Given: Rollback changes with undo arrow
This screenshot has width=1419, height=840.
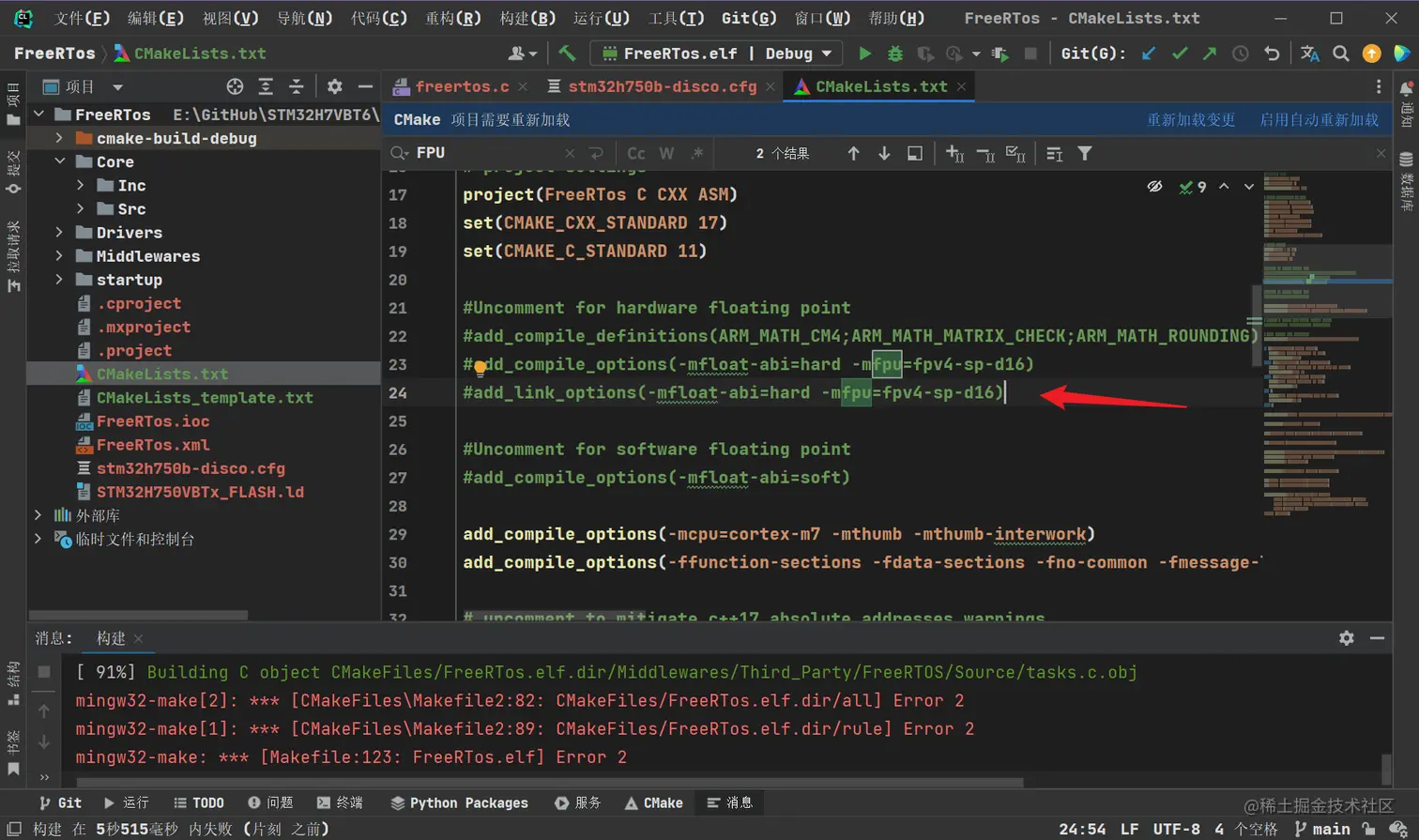Looking at the screenshot, I should [1272, 53].
